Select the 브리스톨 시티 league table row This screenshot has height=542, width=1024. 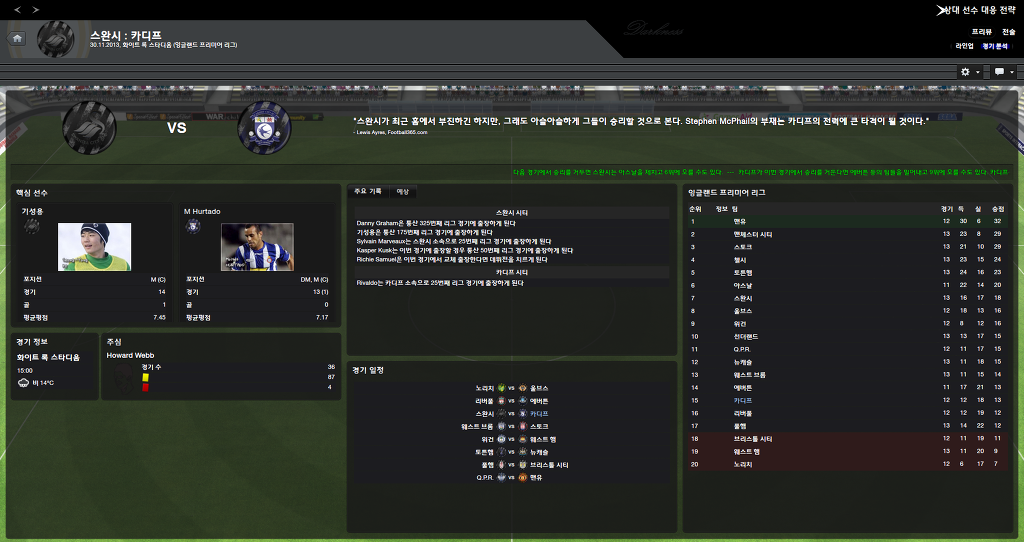pos(846,439)
